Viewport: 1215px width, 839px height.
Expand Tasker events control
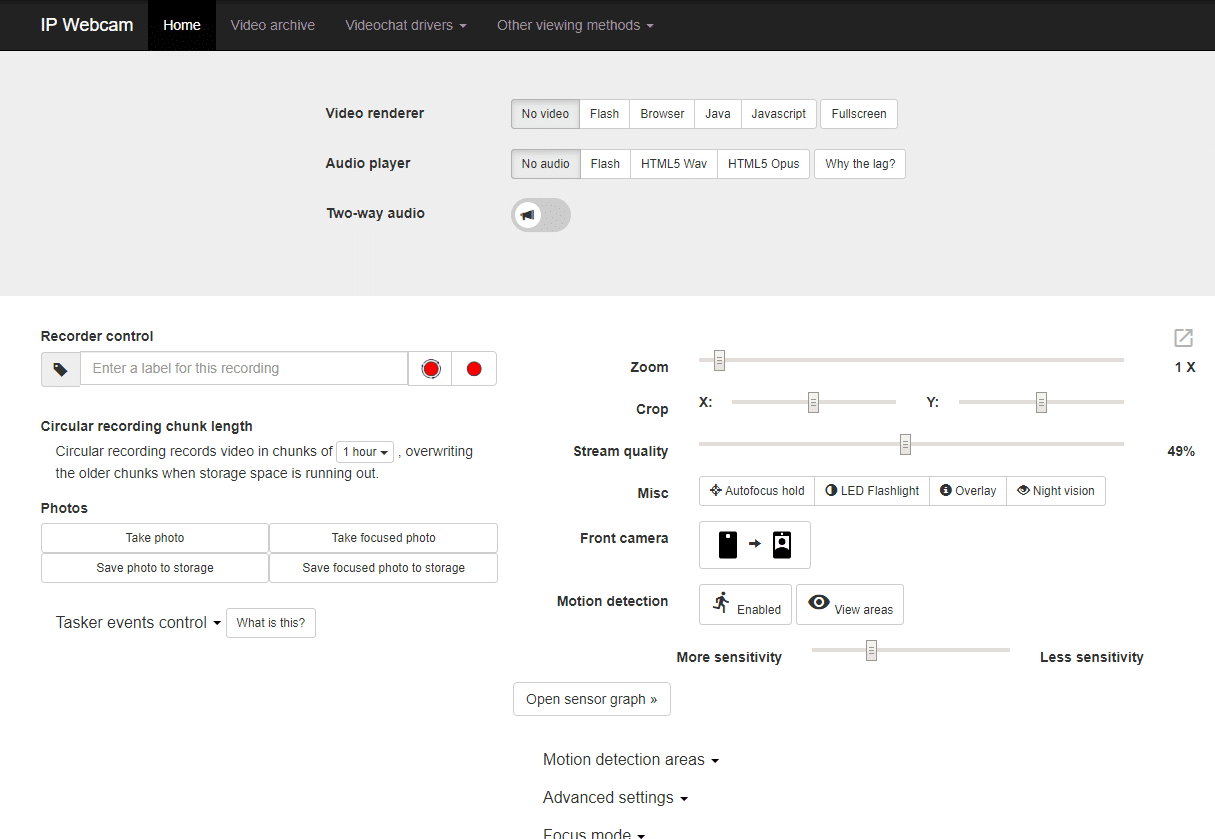point(138,623)
